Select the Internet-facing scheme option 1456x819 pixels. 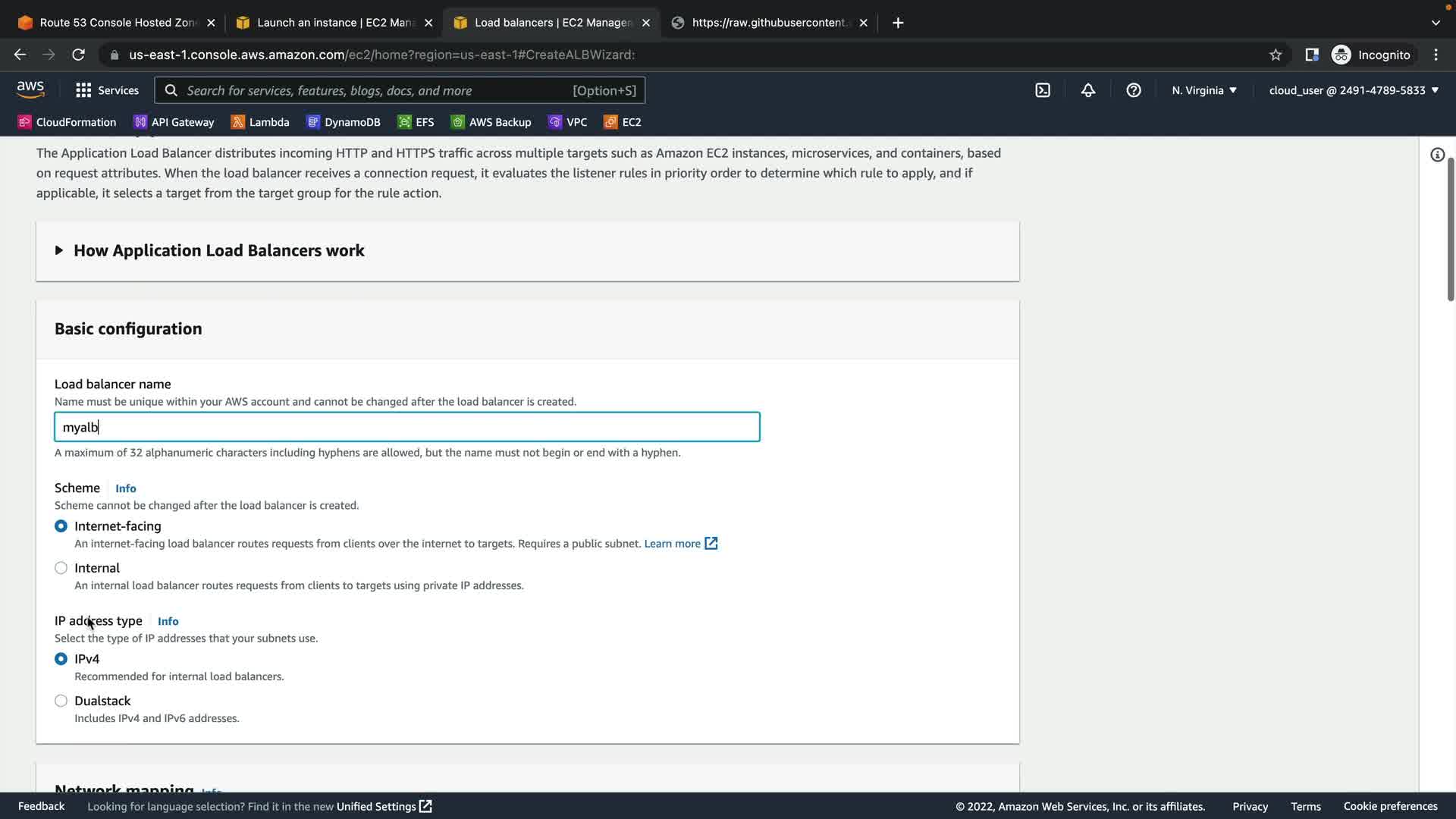point(61,526)
